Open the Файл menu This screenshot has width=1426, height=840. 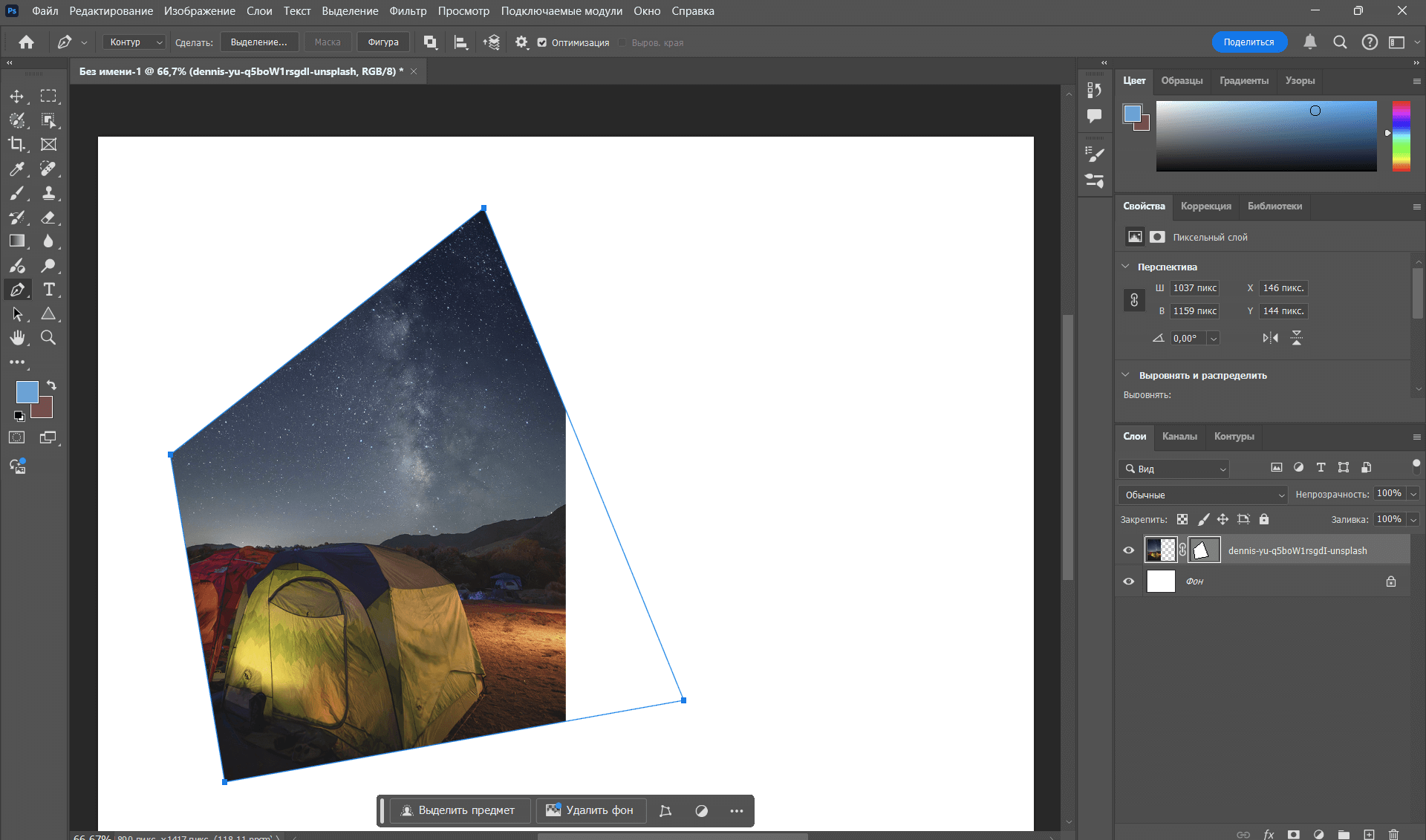coord(45,11)
